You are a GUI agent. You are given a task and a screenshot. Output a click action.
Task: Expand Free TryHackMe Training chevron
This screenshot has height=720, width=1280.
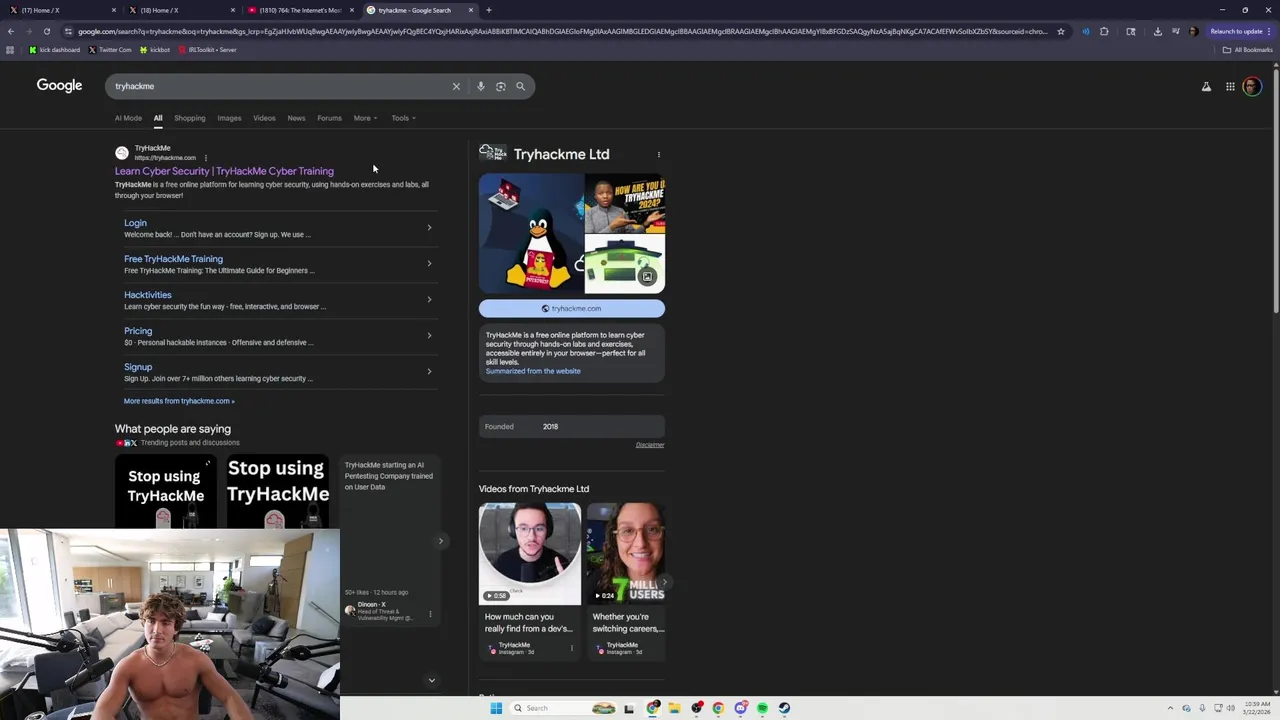pos(429,264)
